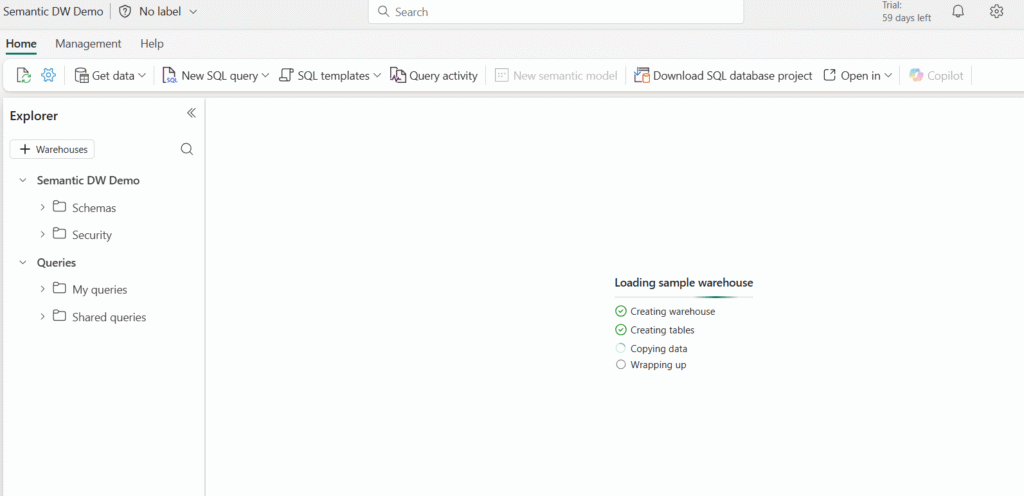Click the refresh icon in the toolbar
Image resolution: width=1024 pixels, height=496 pixels.
24,76
